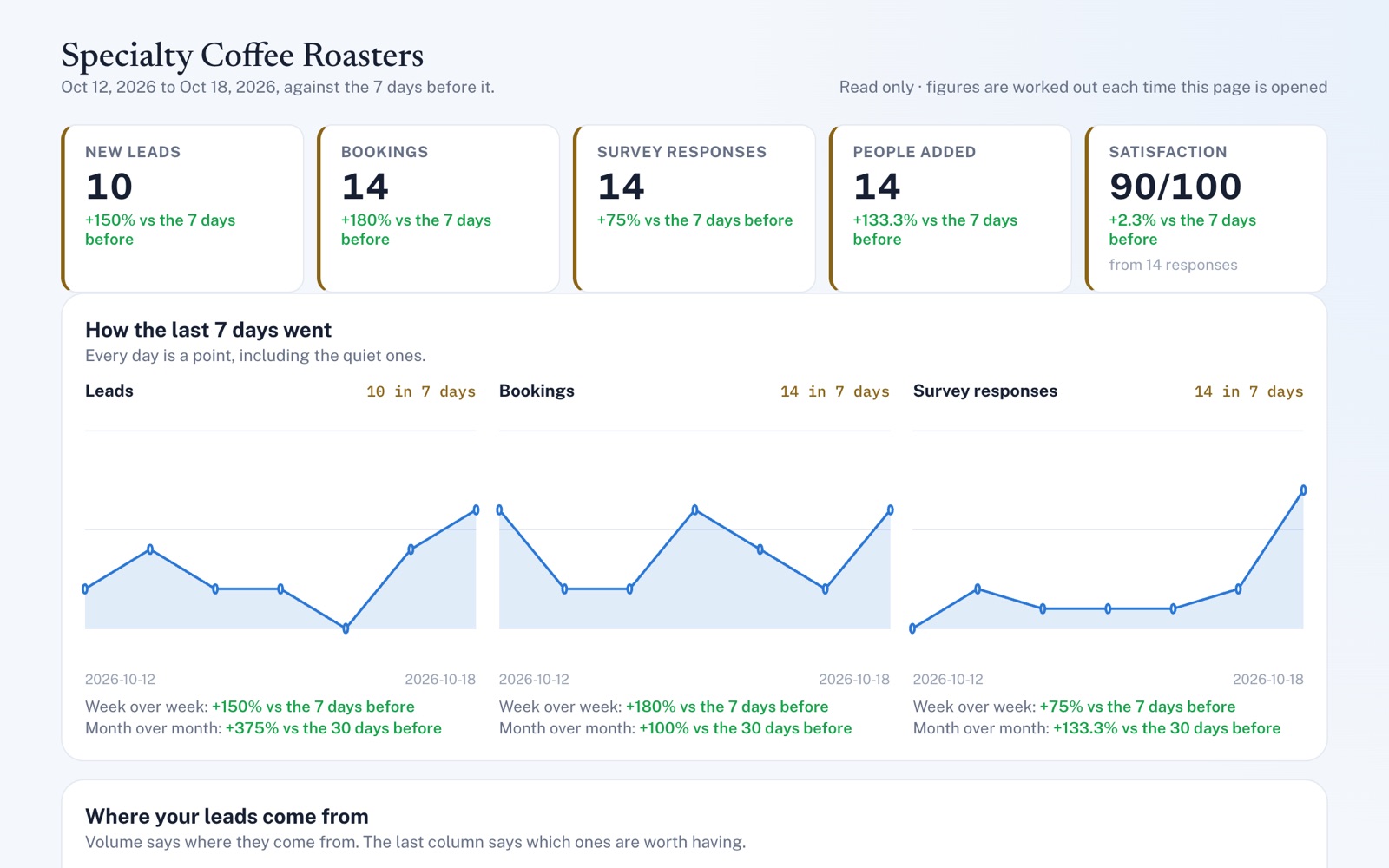The width and height of the screenshot is (1389, 868).
Task: Open the New Leads summary card
Action: [x=182, y=208]
